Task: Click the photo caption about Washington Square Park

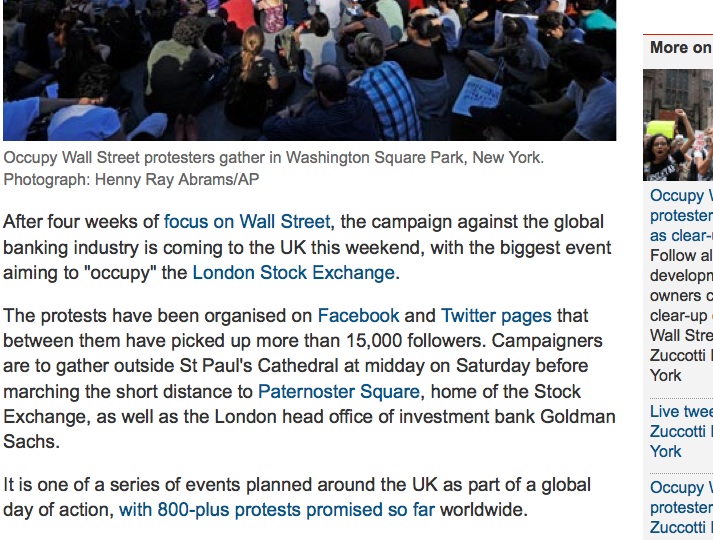Action: coord(274,158)
